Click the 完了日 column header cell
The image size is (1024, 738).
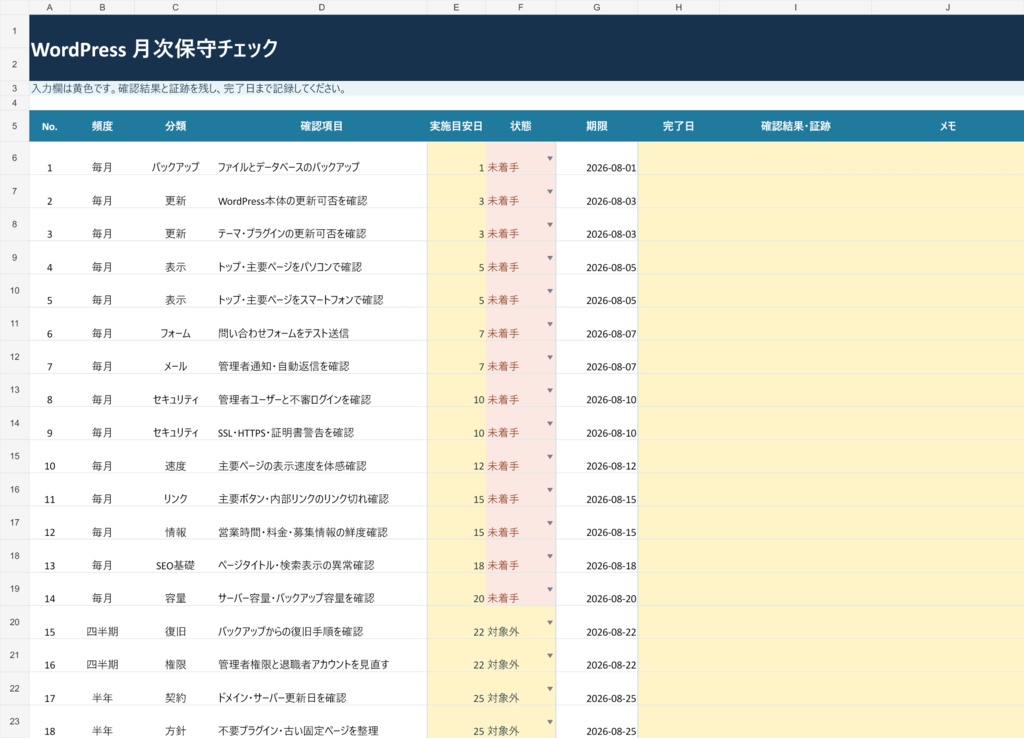(x=679, y=126)
